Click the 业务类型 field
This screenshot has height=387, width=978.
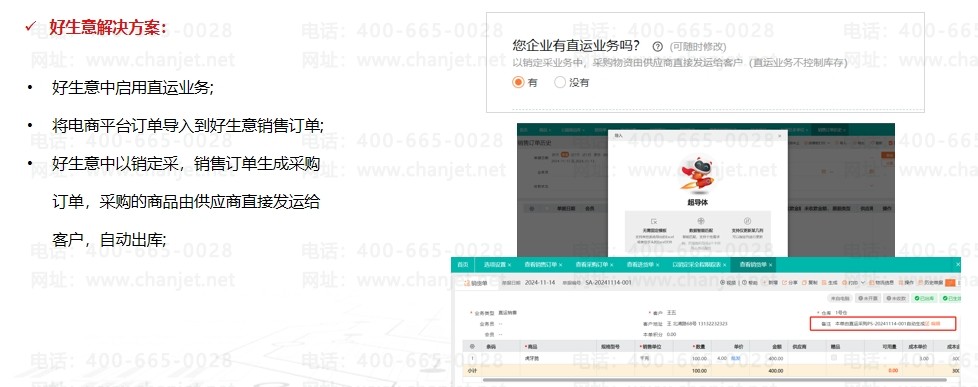coord(508,312)
